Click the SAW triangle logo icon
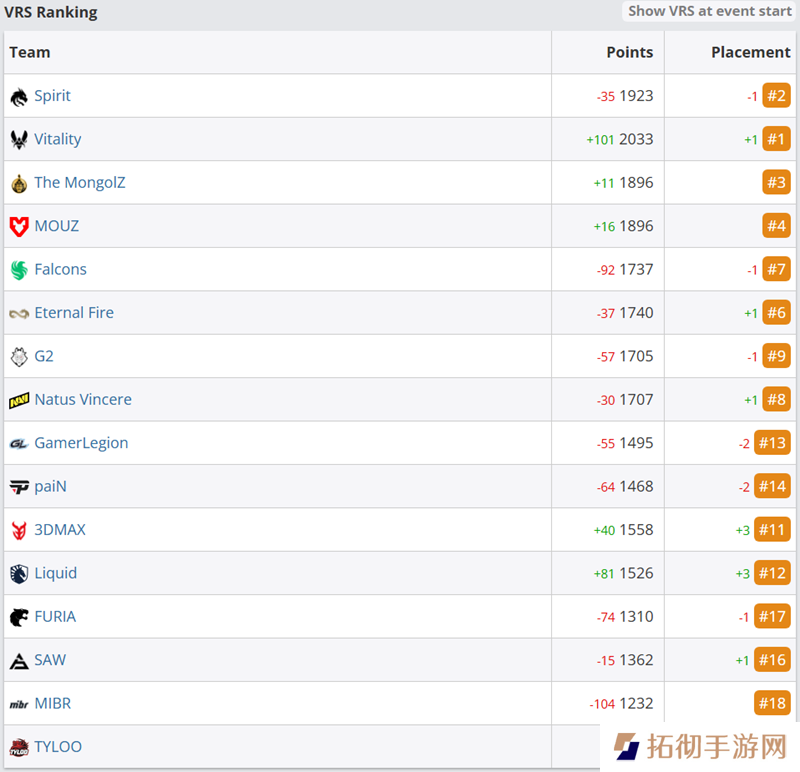This screenshot has width=800, height=772. [19, 661]
